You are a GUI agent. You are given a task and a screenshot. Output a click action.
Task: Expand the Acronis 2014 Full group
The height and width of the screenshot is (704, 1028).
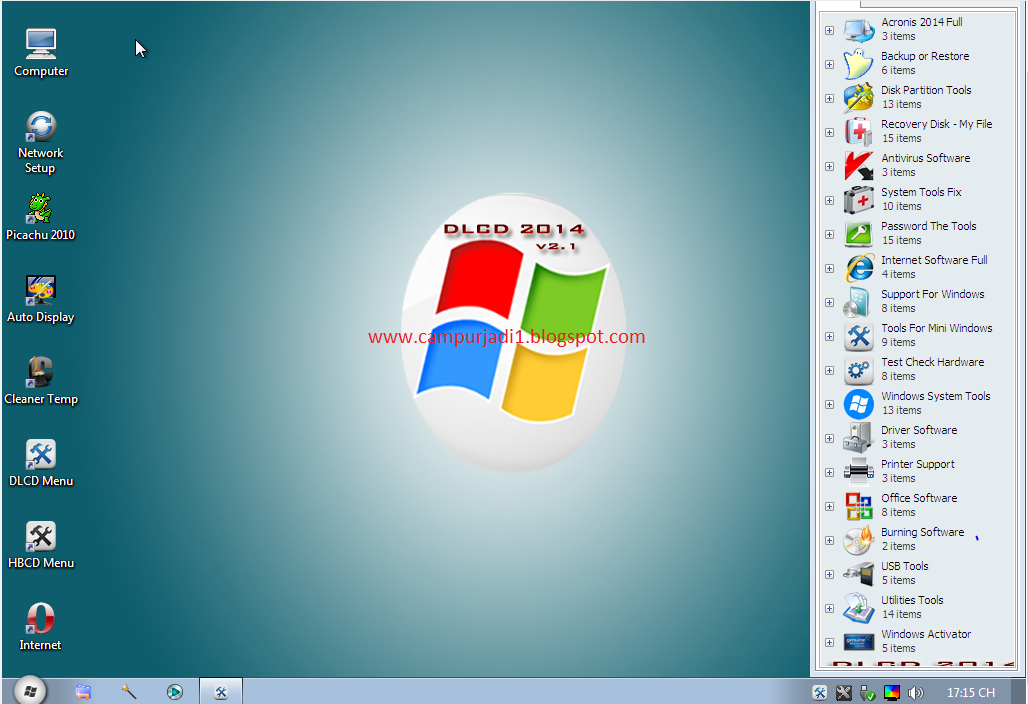(x=829, y=30)
